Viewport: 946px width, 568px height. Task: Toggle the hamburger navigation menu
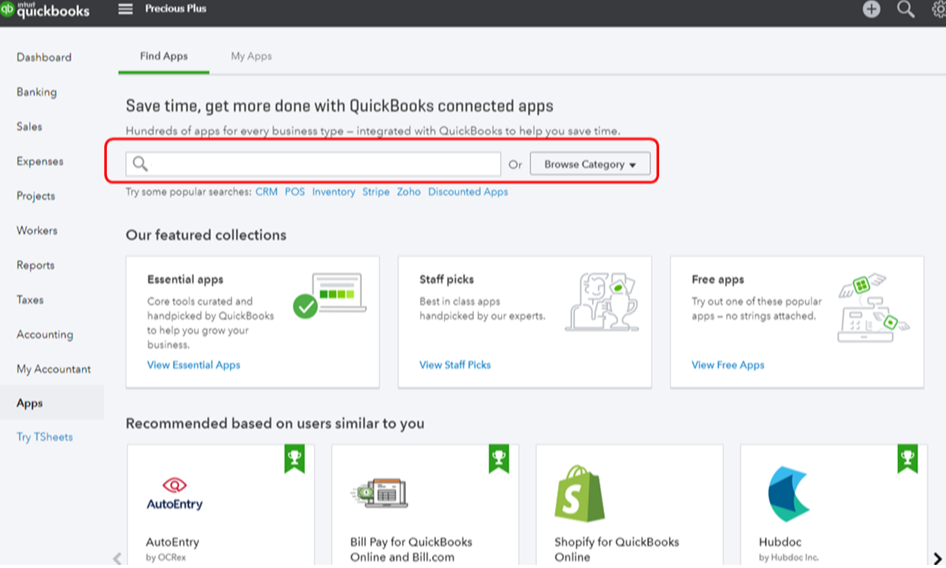125,9
